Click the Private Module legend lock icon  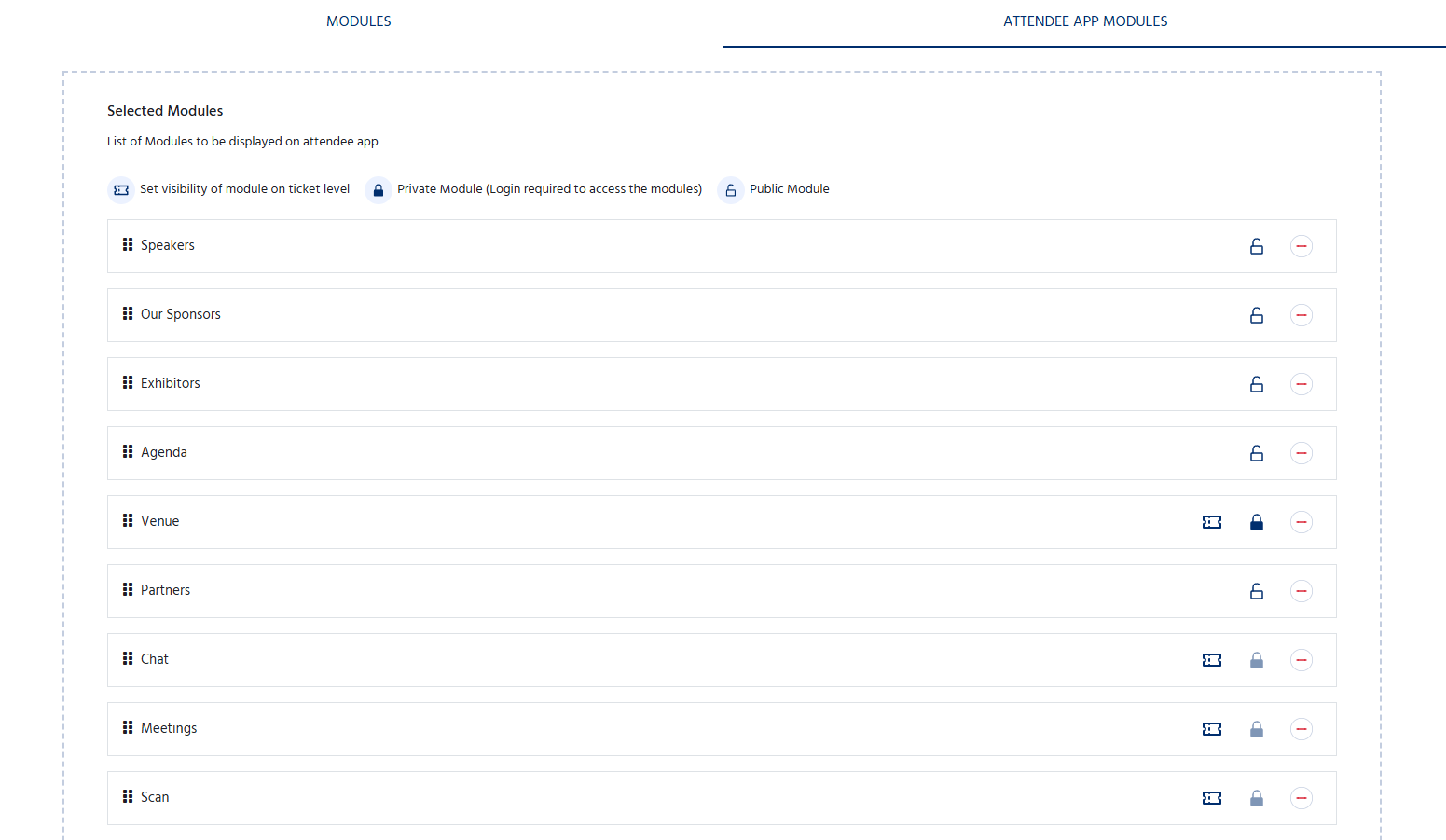pos(378,190)
